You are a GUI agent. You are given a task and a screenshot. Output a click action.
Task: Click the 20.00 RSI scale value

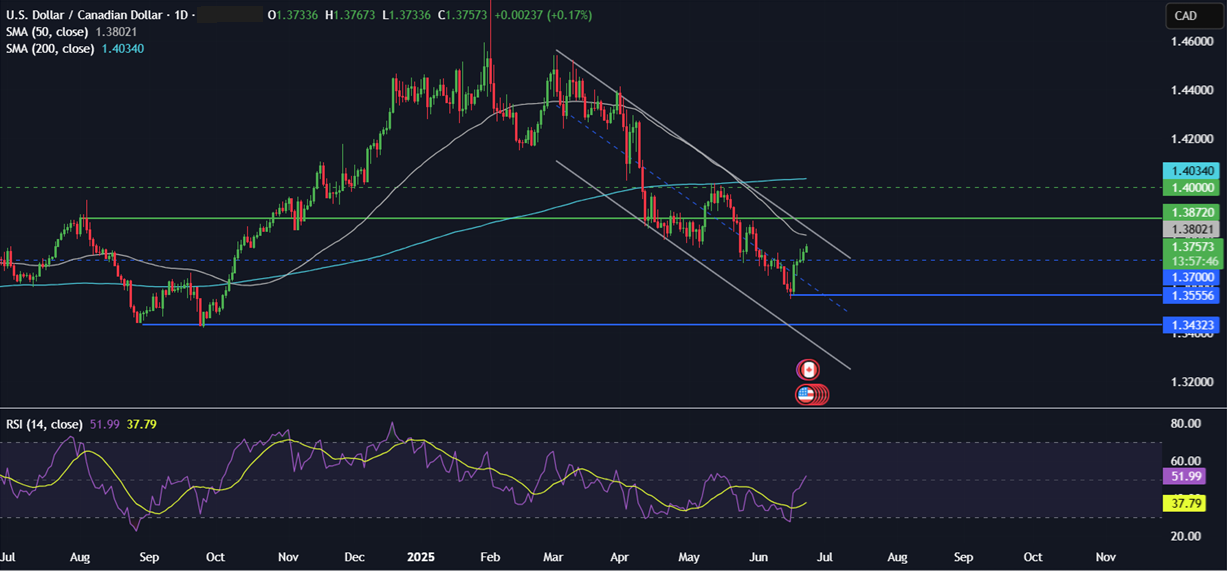[x=1185, y=536]
